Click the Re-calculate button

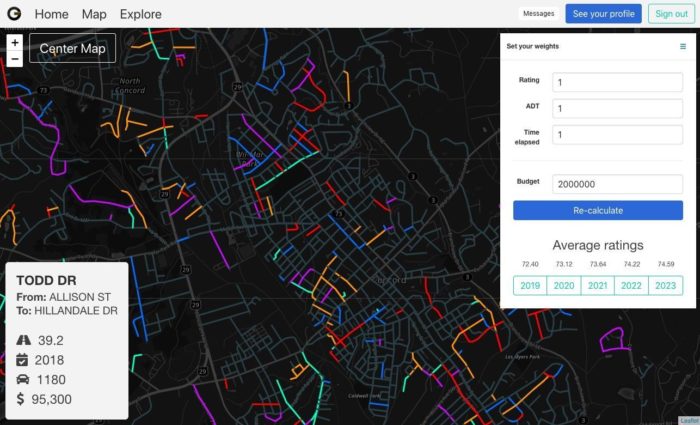(598, 211)
